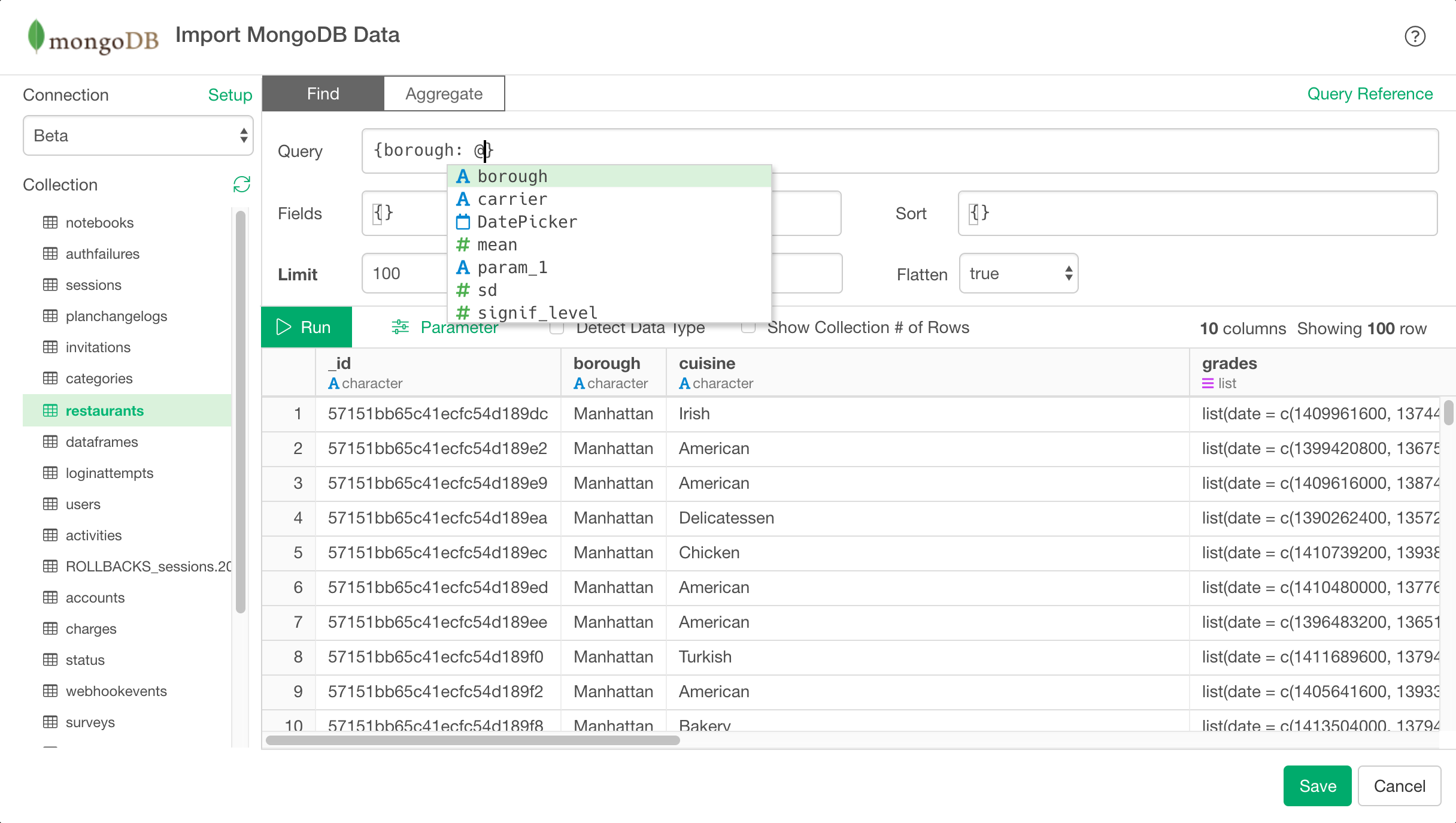
Task: Pick signif_level in the suggestion list
Action: point(609,313)
